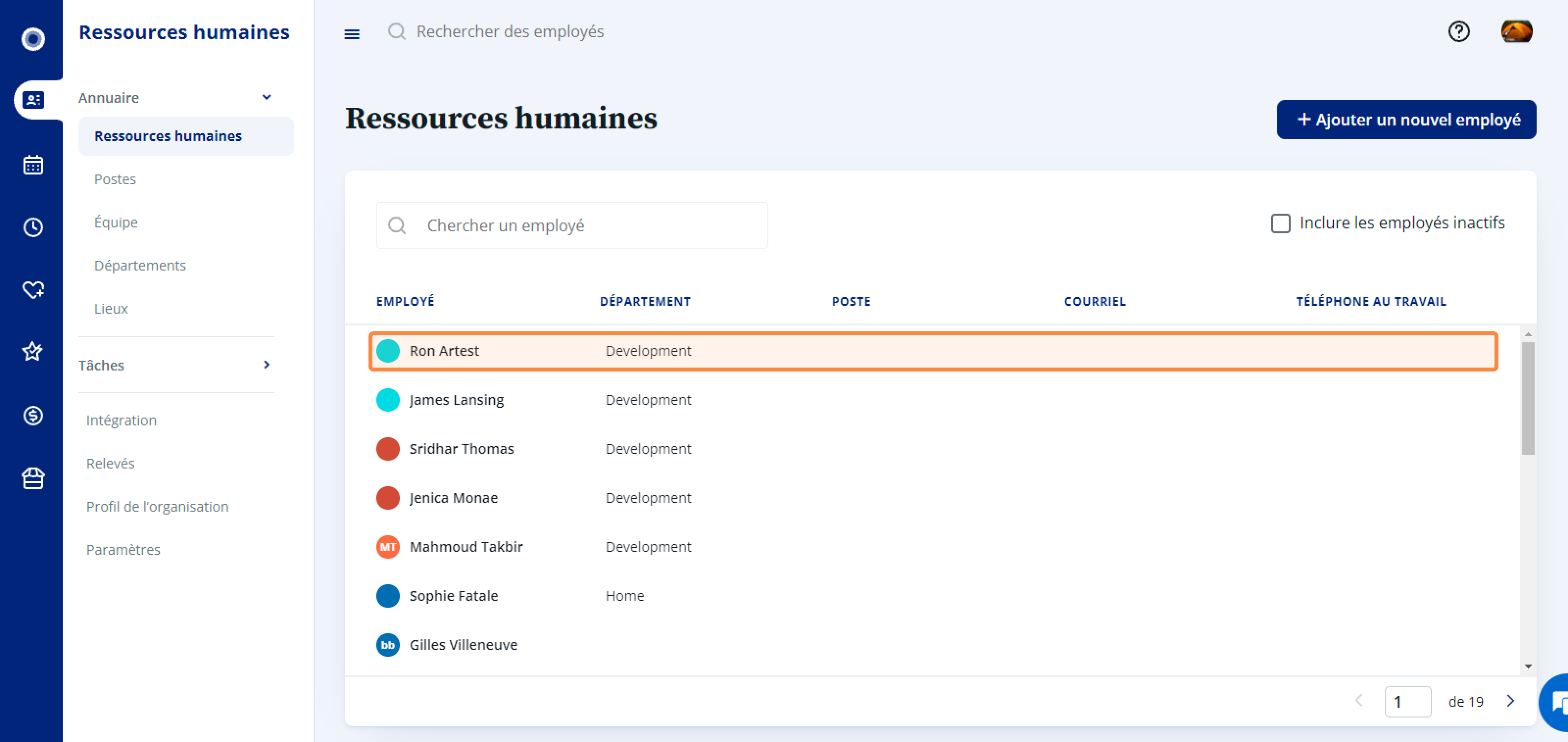Click the employee list scrollbar thumb
The image size is (1568, 742).
1527,398
